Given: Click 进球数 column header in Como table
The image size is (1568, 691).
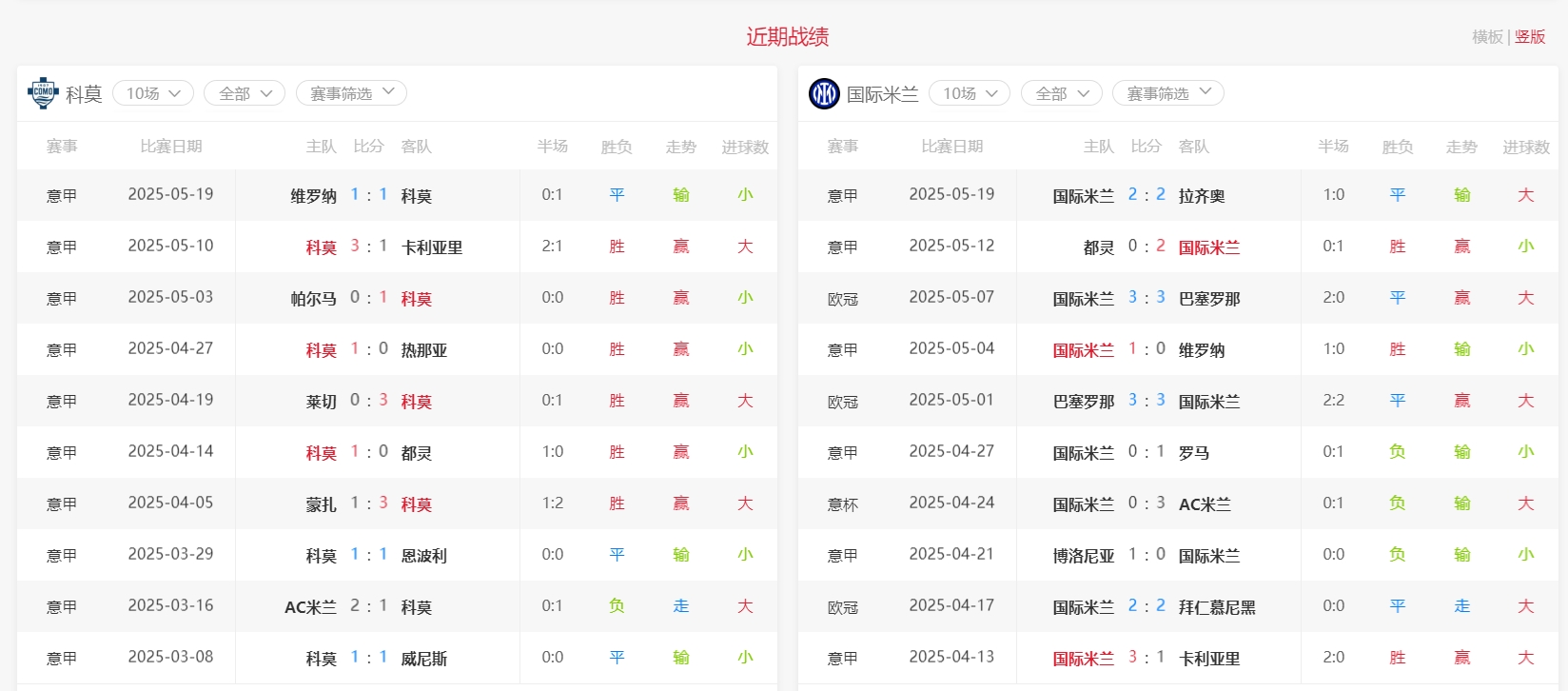Looking at the screenshot, I should click(745, 147).
